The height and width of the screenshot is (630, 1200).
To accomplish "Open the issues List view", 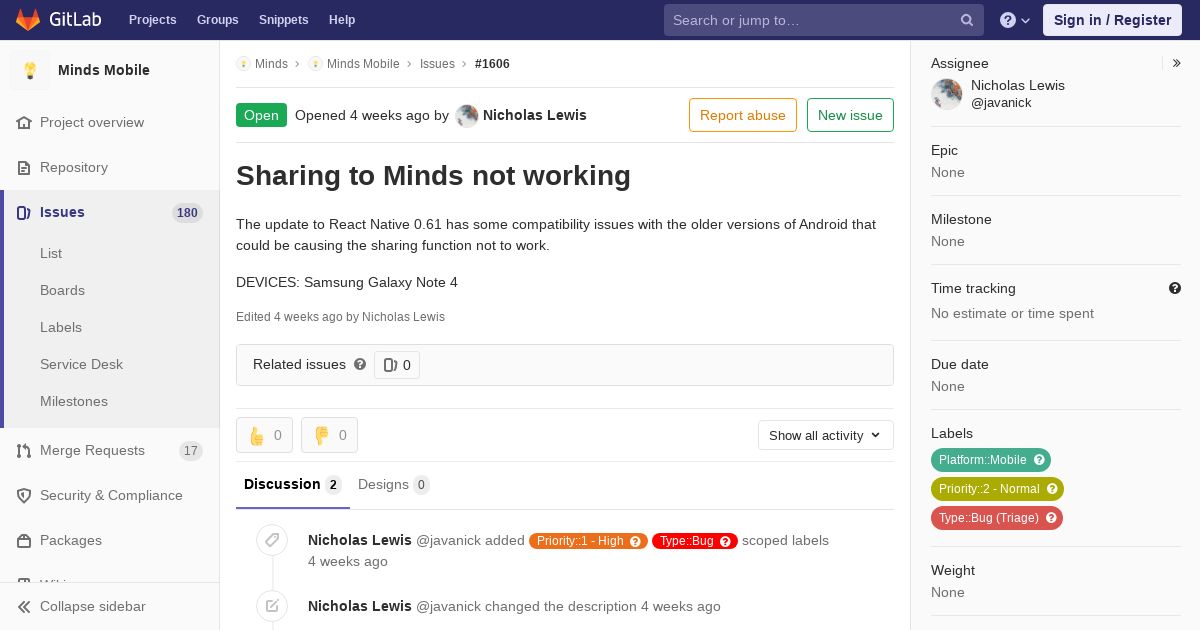I will (51, 253).
